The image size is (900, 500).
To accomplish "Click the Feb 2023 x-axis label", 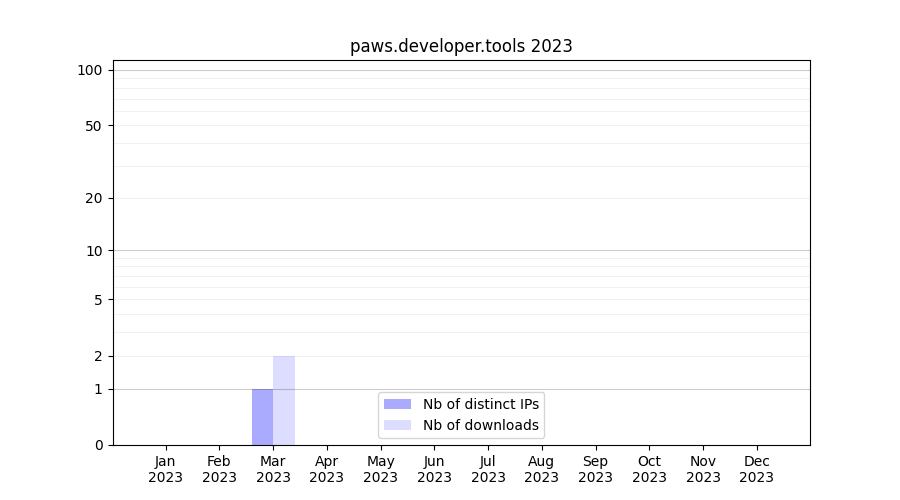I will tap(219, 469).
